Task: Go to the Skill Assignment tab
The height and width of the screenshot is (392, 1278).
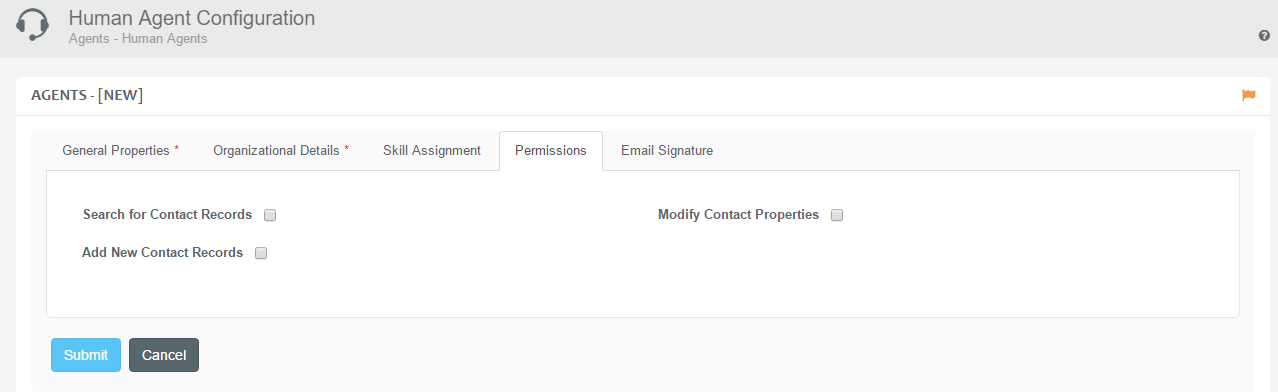Action: (432, 151)
